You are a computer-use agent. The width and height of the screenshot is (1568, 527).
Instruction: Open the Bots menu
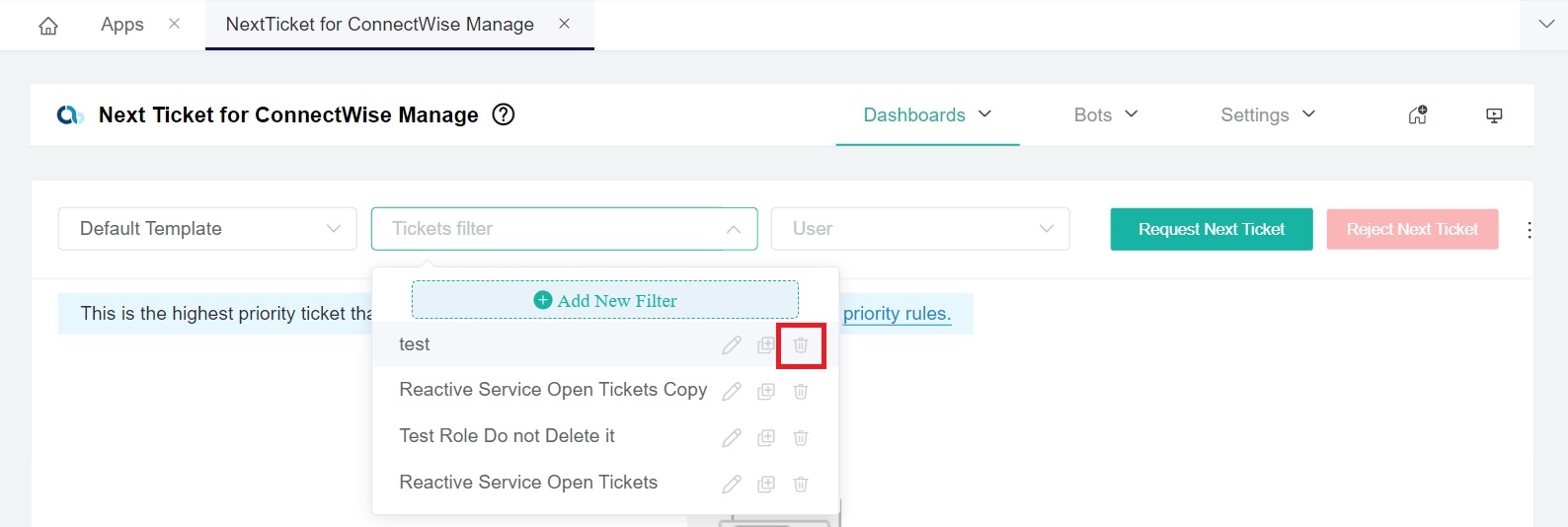click(x=1106, y=114)
